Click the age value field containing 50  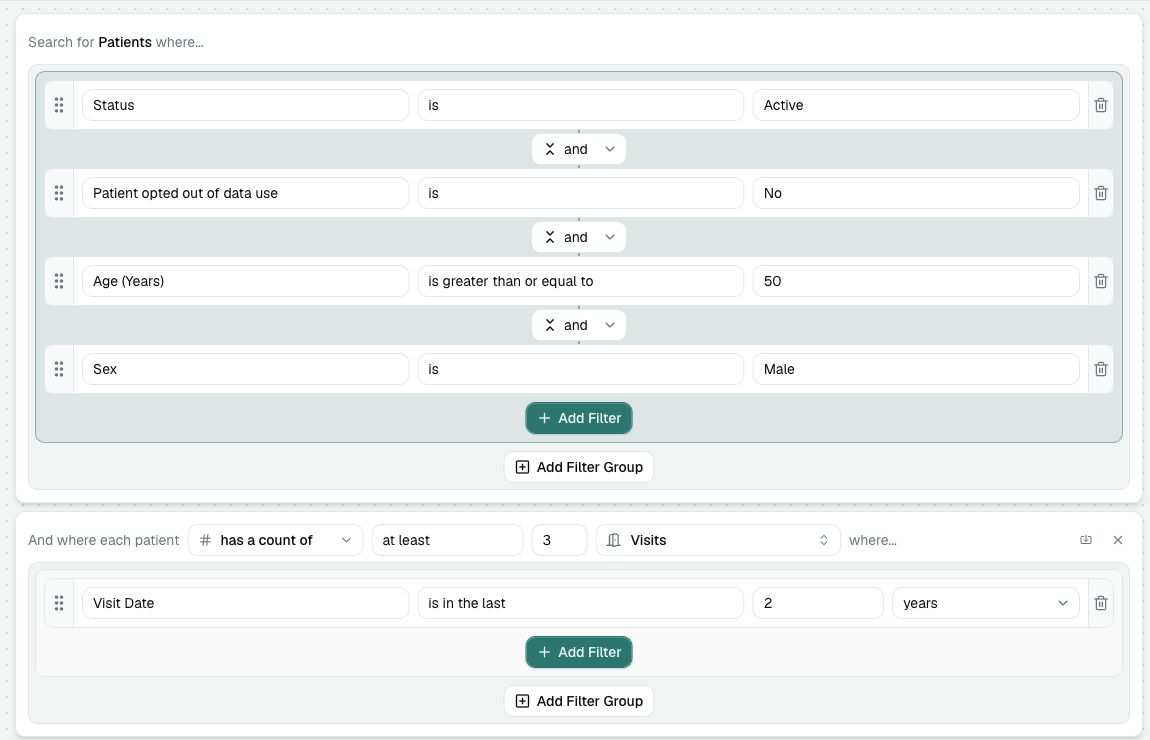coord(915,281)
